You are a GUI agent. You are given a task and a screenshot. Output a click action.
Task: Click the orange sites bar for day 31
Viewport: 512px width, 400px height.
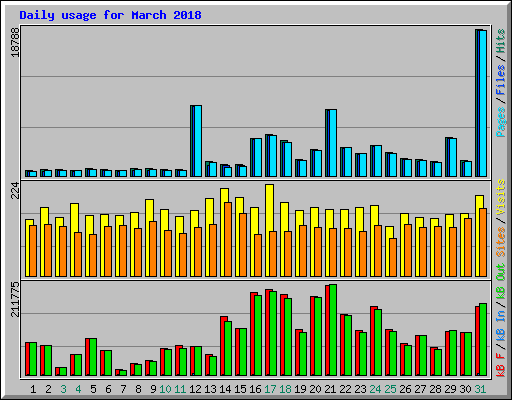[483, 242]
